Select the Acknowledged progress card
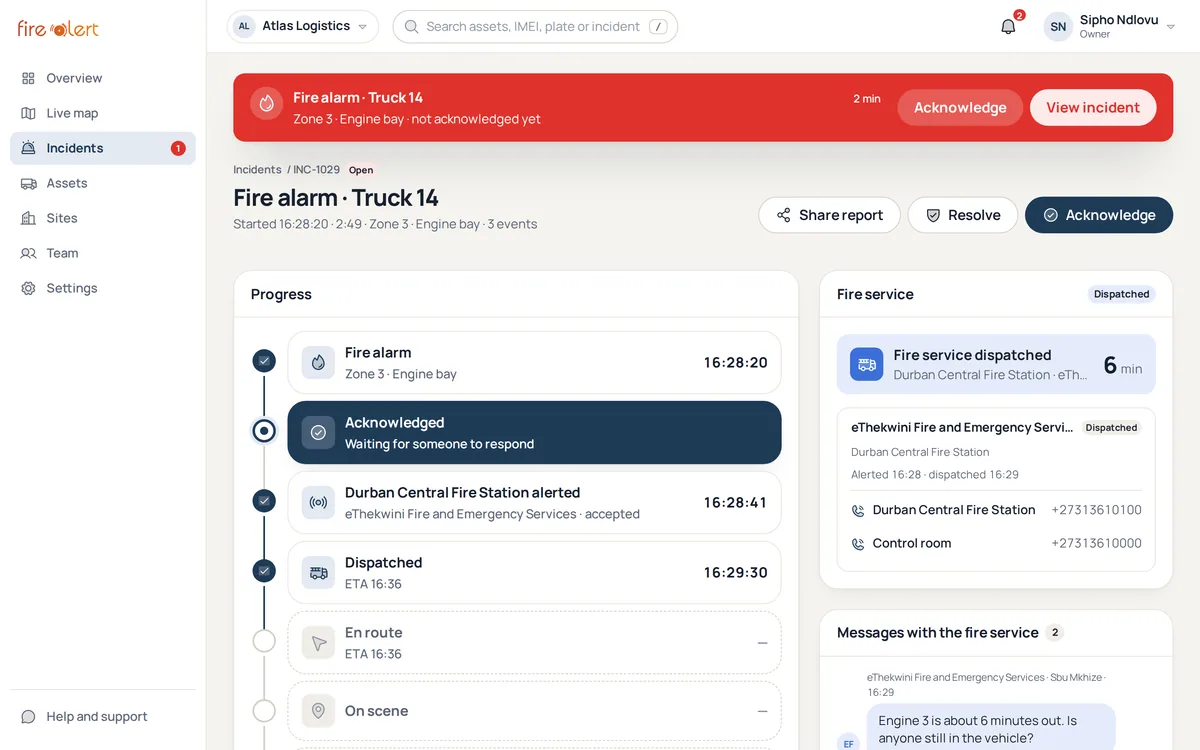Viewport: 1200px width, 750px height. (x=534, y=433)
